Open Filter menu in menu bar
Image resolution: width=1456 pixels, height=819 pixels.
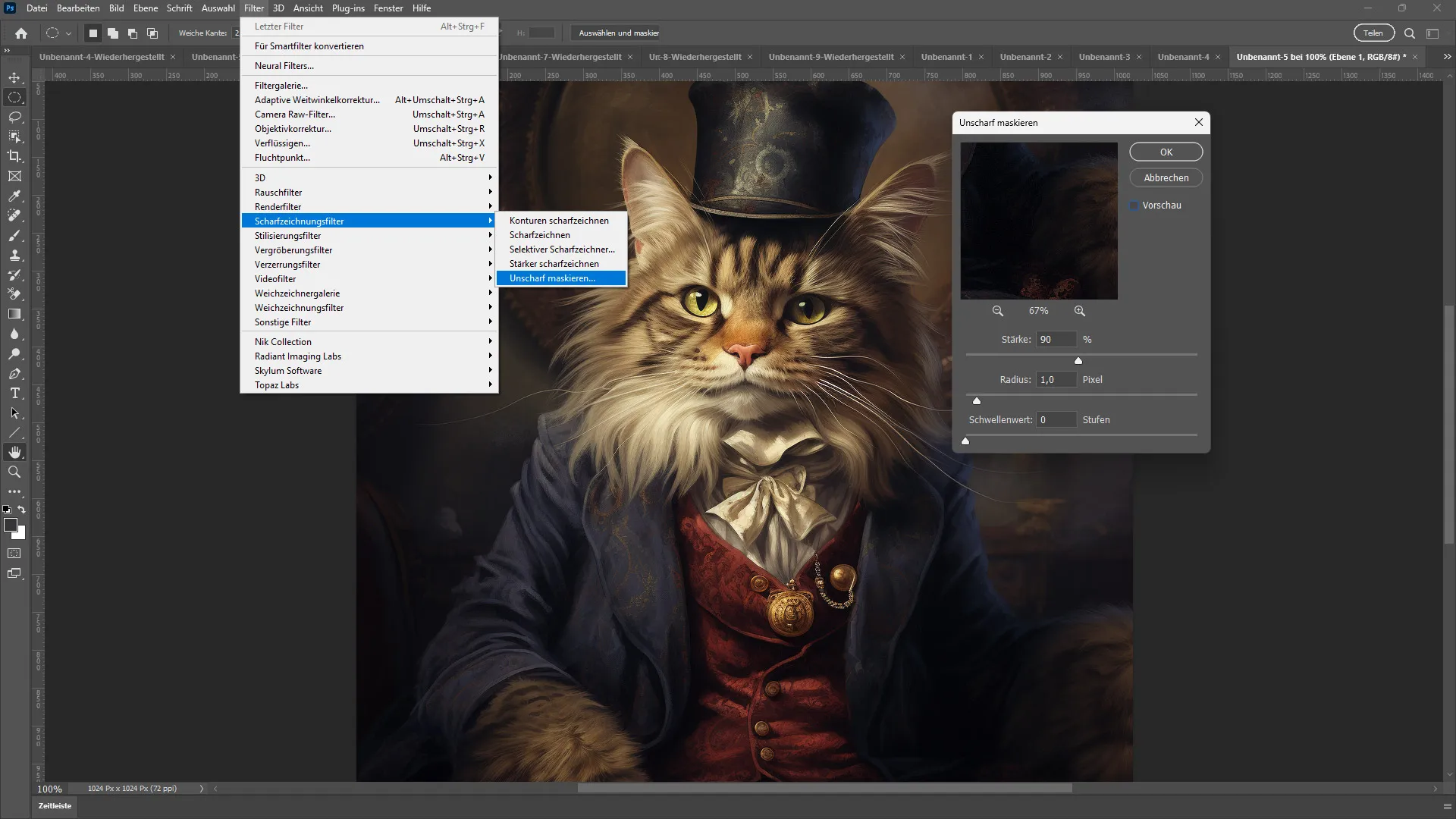click(253, 8)
